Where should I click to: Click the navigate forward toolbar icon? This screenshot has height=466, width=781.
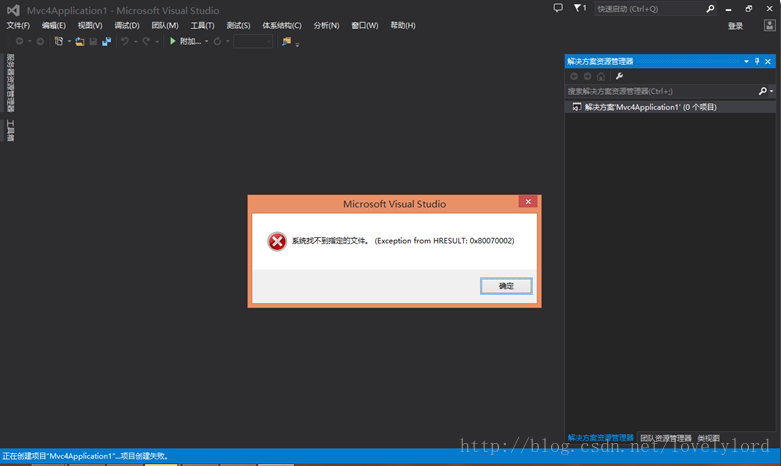(40, 41)
